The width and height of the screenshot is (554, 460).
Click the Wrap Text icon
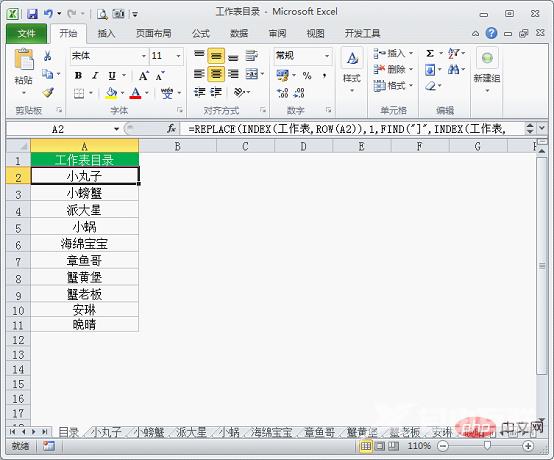tap(252, 55)
